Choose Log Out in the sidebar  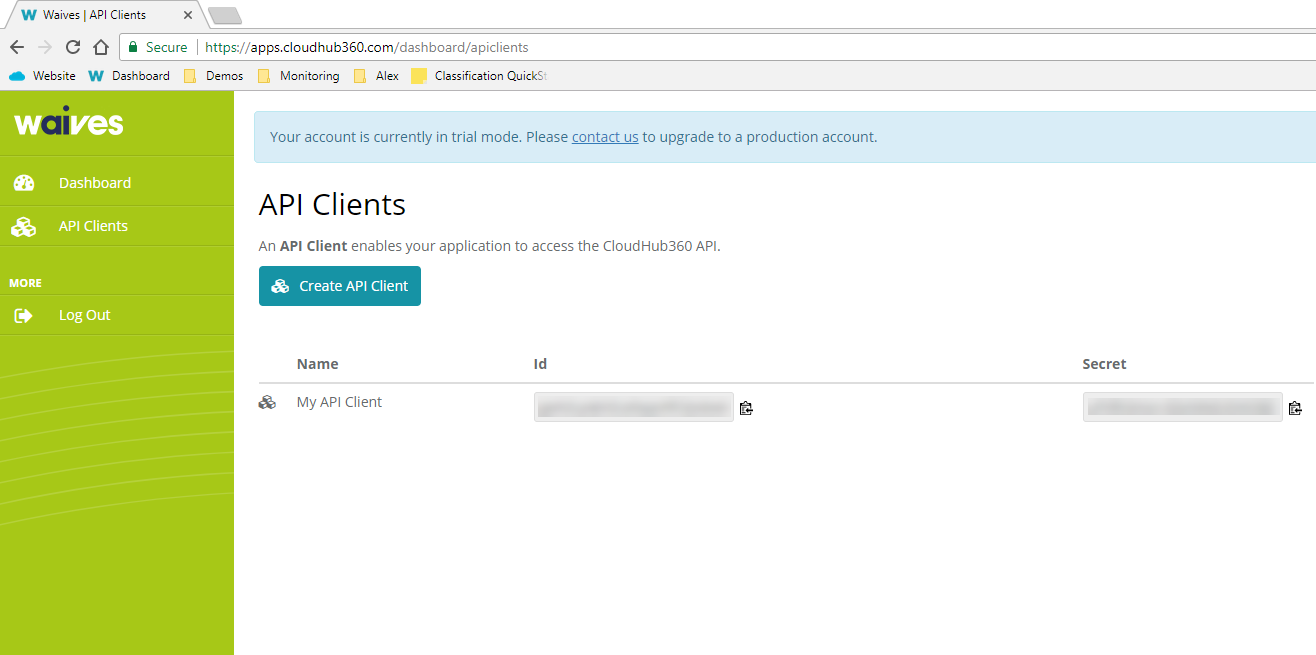[x=117, y=315]
